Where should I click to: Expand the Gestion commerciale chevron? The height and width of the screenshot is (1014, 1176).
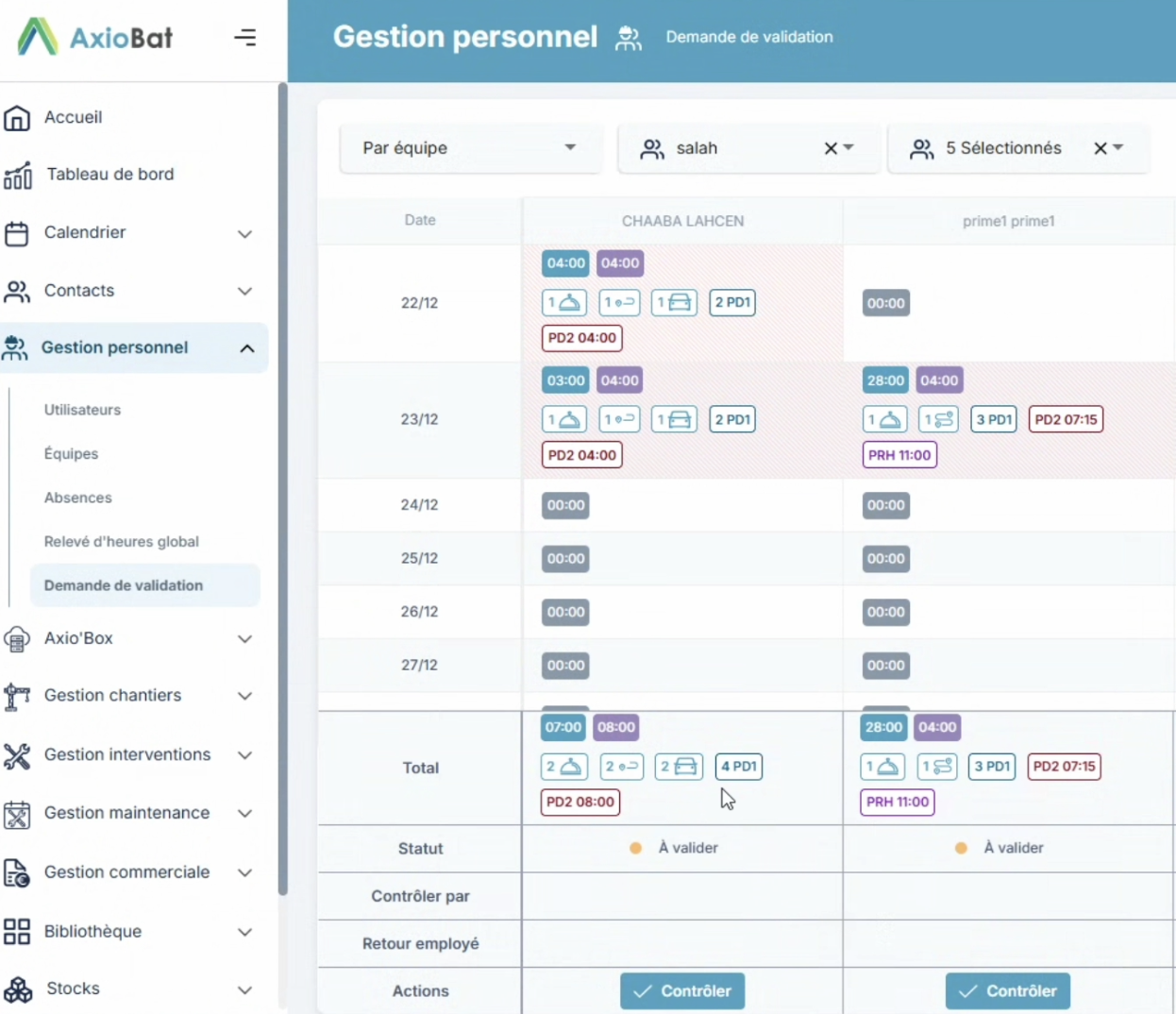[244, 872]
